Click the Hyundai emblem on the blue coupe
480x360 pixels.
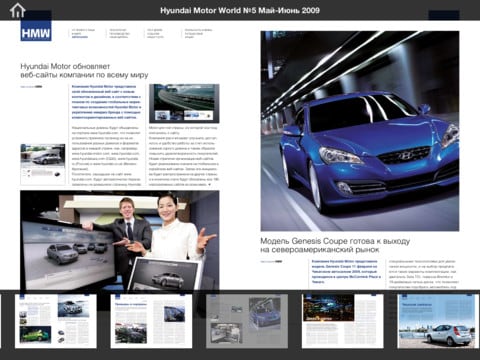(x=405, y=156)
